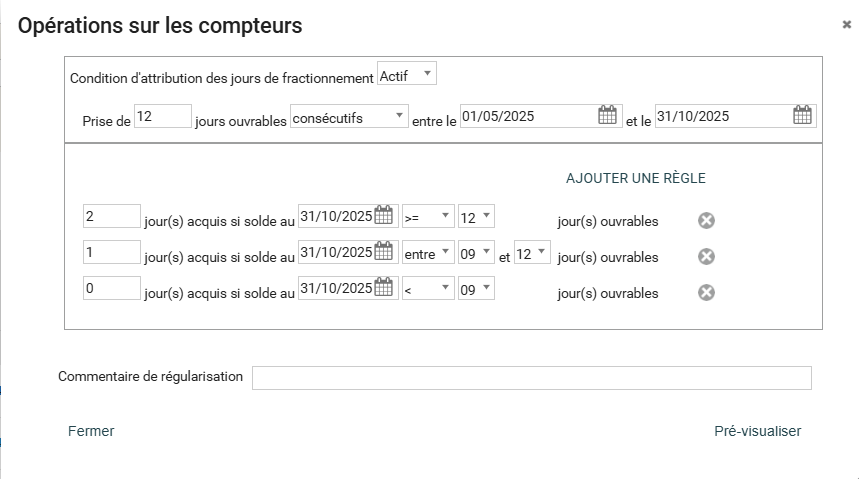Delete the rule with 0 days acquired
The height and width of the screenshot is (479, 859).
(706, 293)
